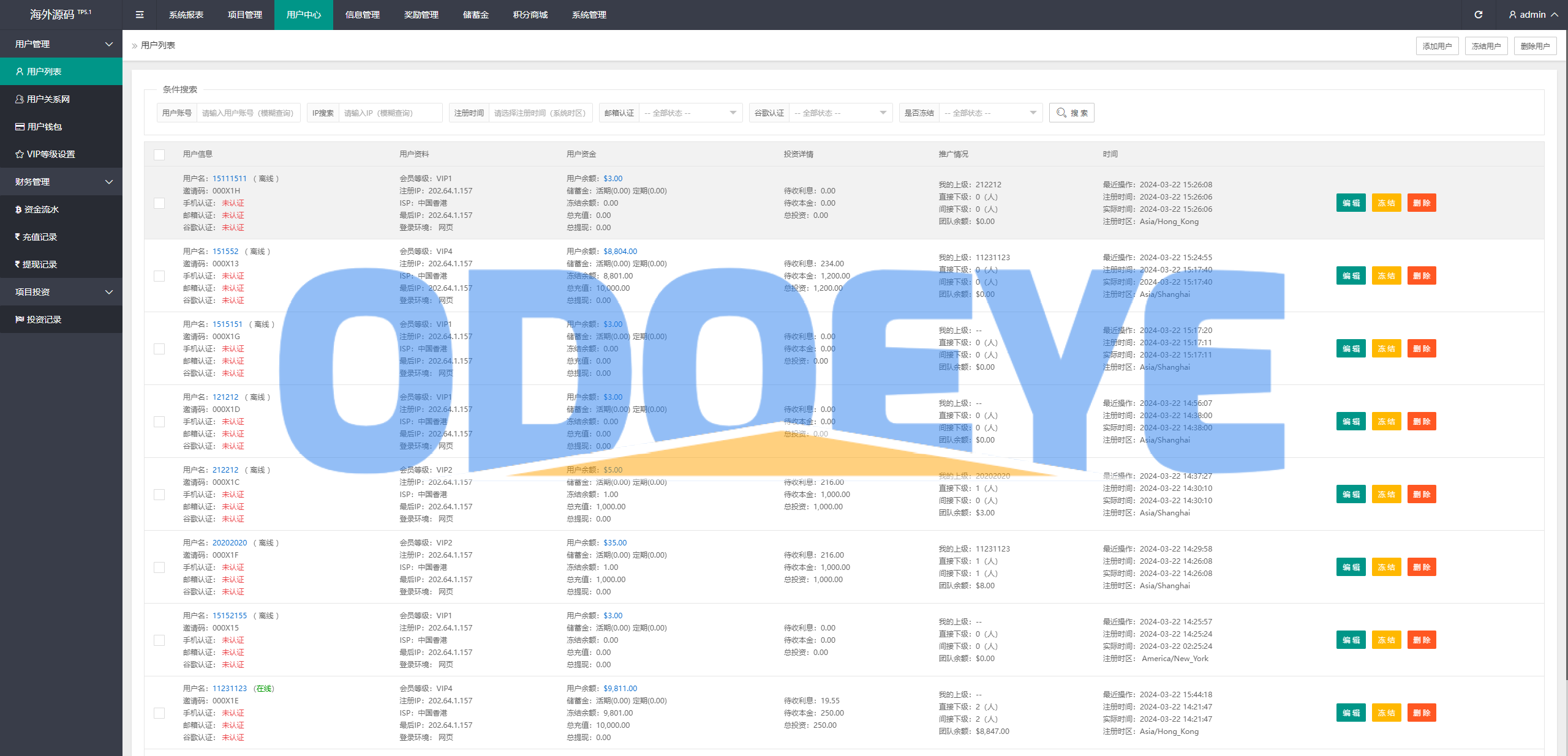Click 删除 for user 1515151

click(1422, 349)
